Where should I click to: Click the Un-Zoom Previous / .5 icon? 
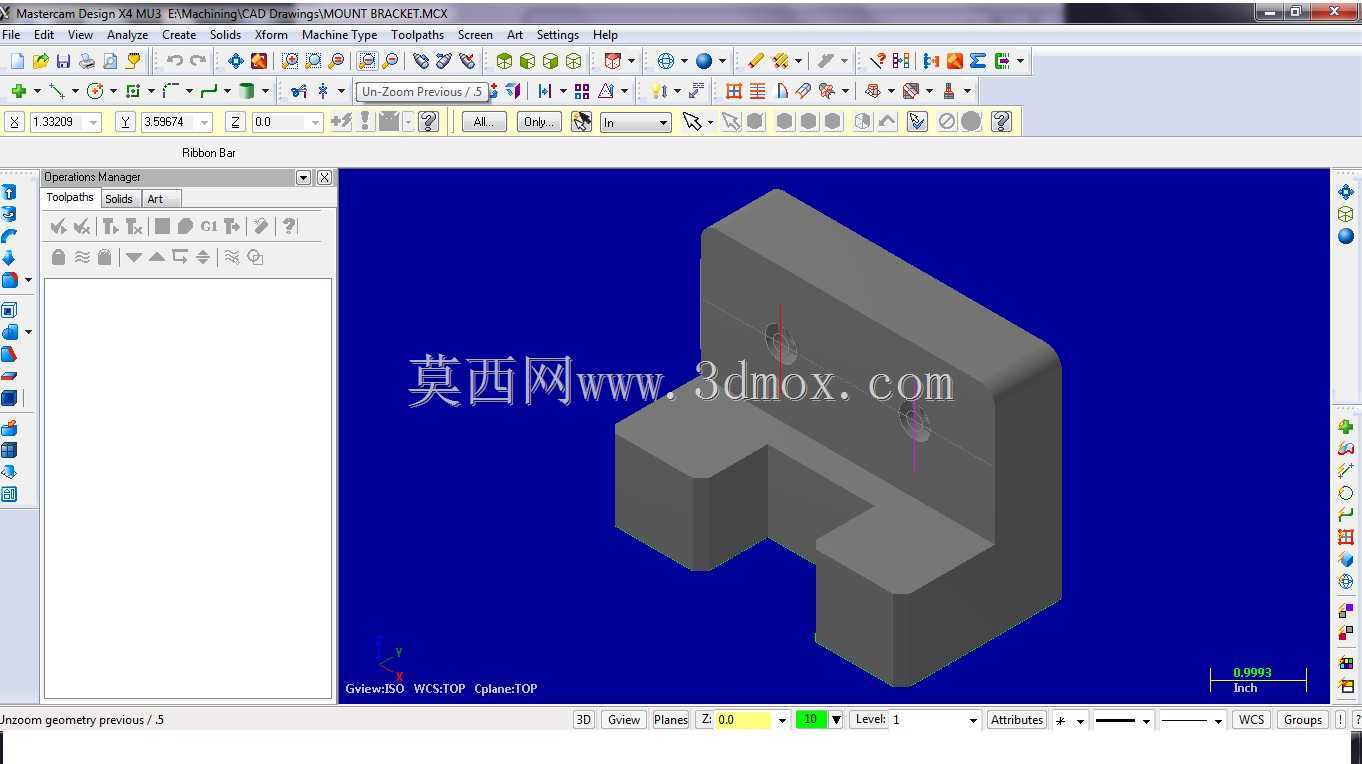367,61
